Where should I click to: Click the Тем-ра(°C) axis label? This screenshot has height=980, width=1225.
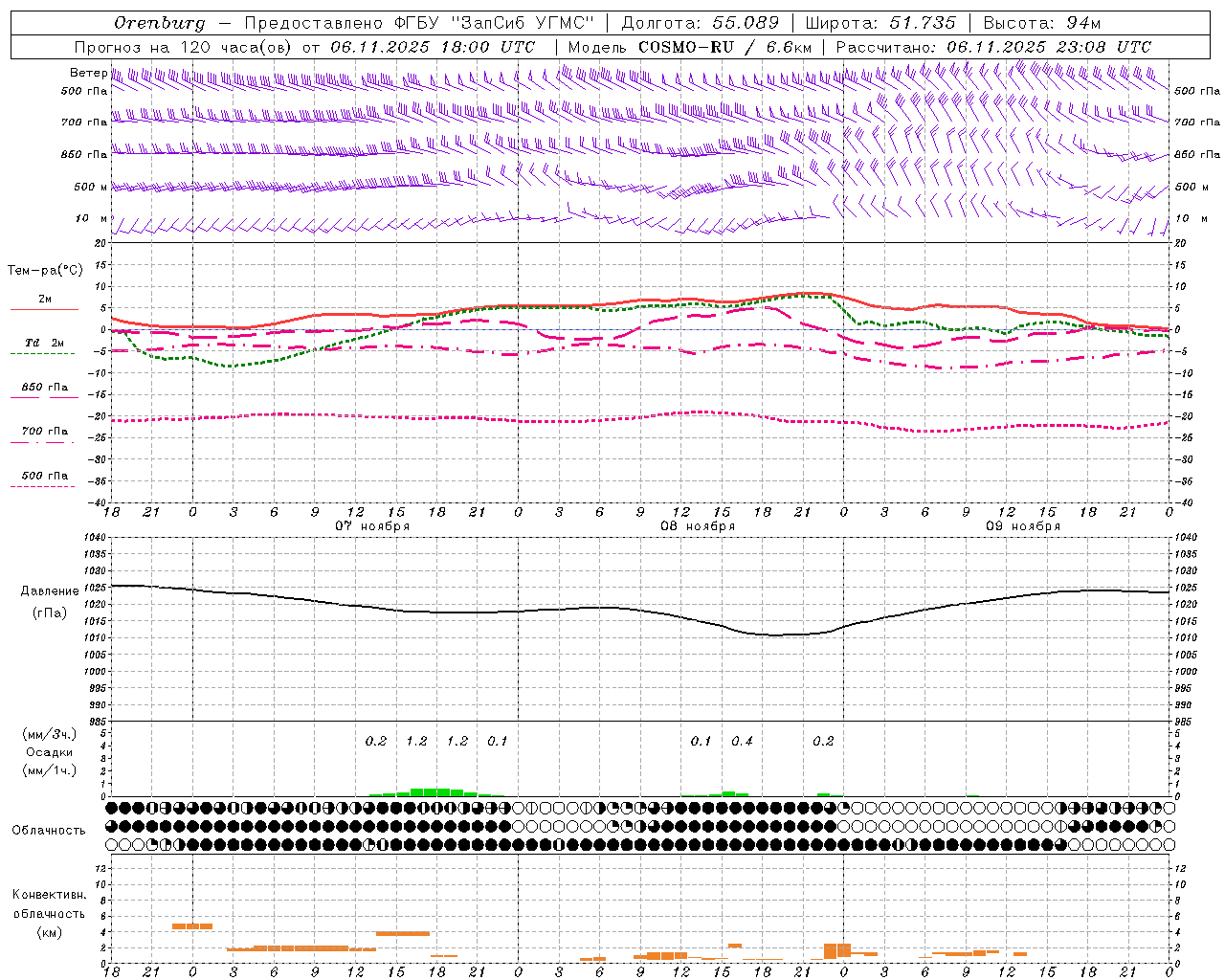[x=46, y=271]
